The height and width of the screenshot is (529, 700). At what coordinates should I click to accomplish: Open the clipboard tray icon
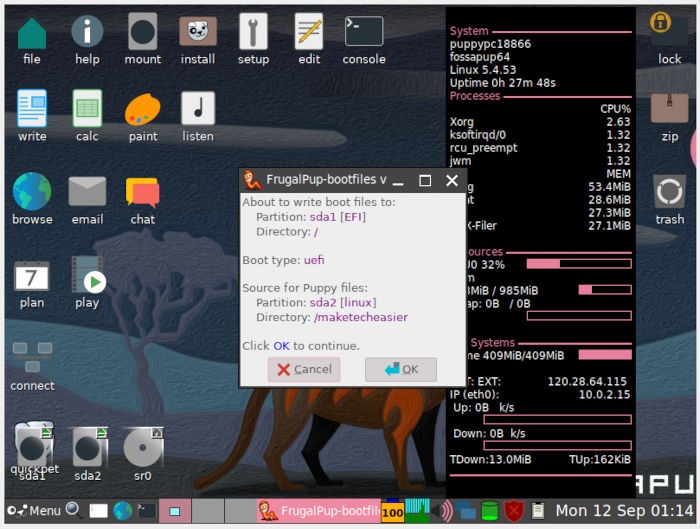(538, 511)
